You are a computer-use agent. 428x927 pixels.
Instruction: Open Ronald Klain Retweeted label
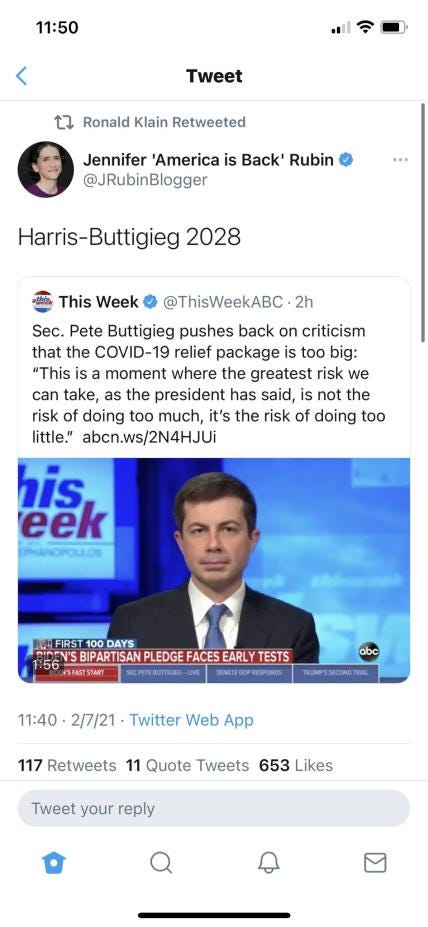point(164,122)
